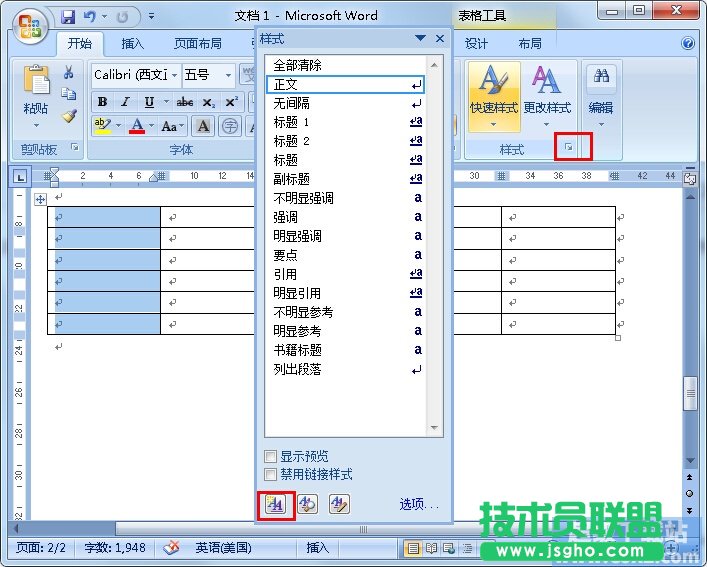Click the tab selector L button
707x567 pixels.
(x=20, y=177)
